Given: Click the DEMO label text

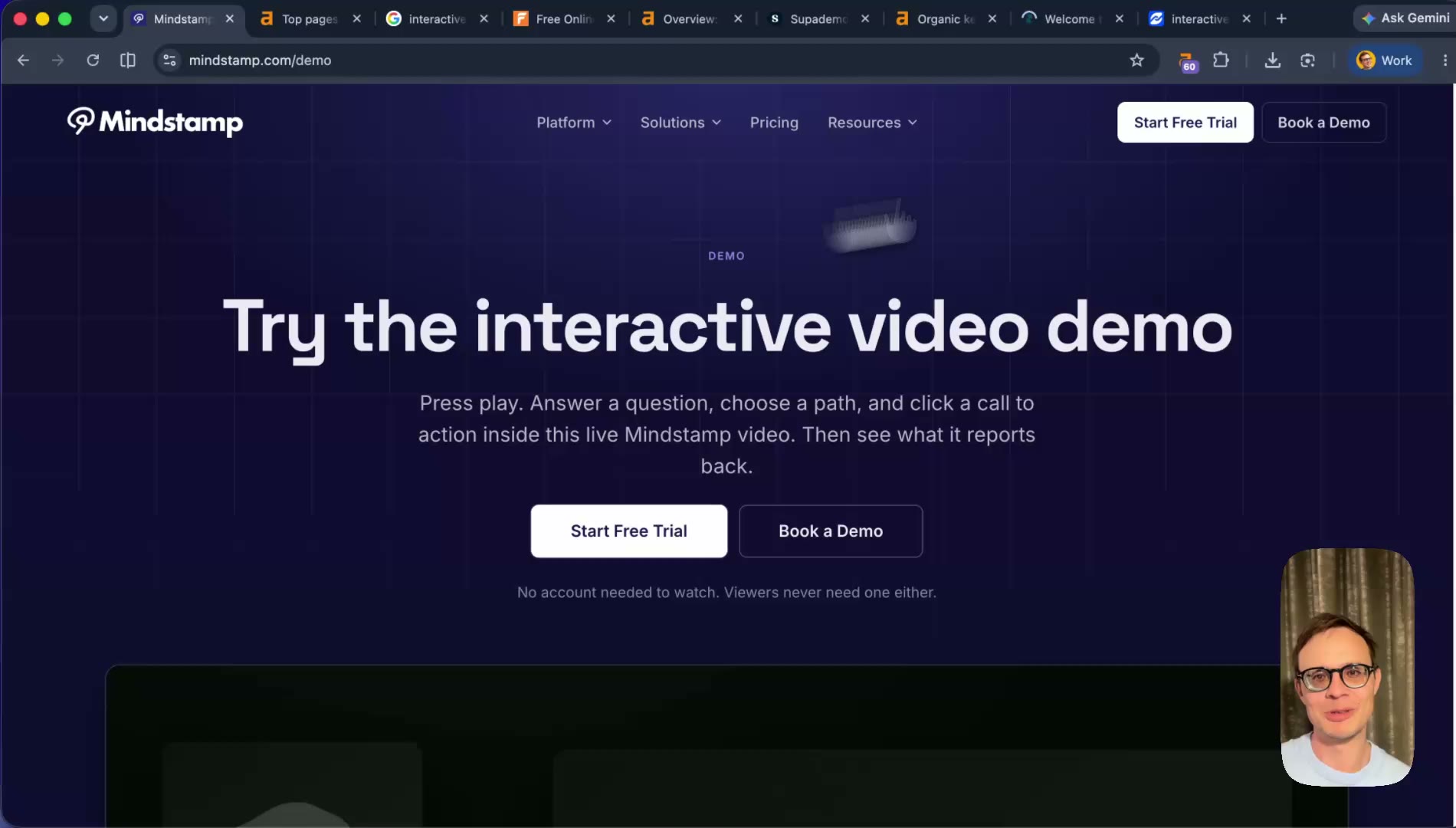Looking at the screenshot, I should (726, 256).
